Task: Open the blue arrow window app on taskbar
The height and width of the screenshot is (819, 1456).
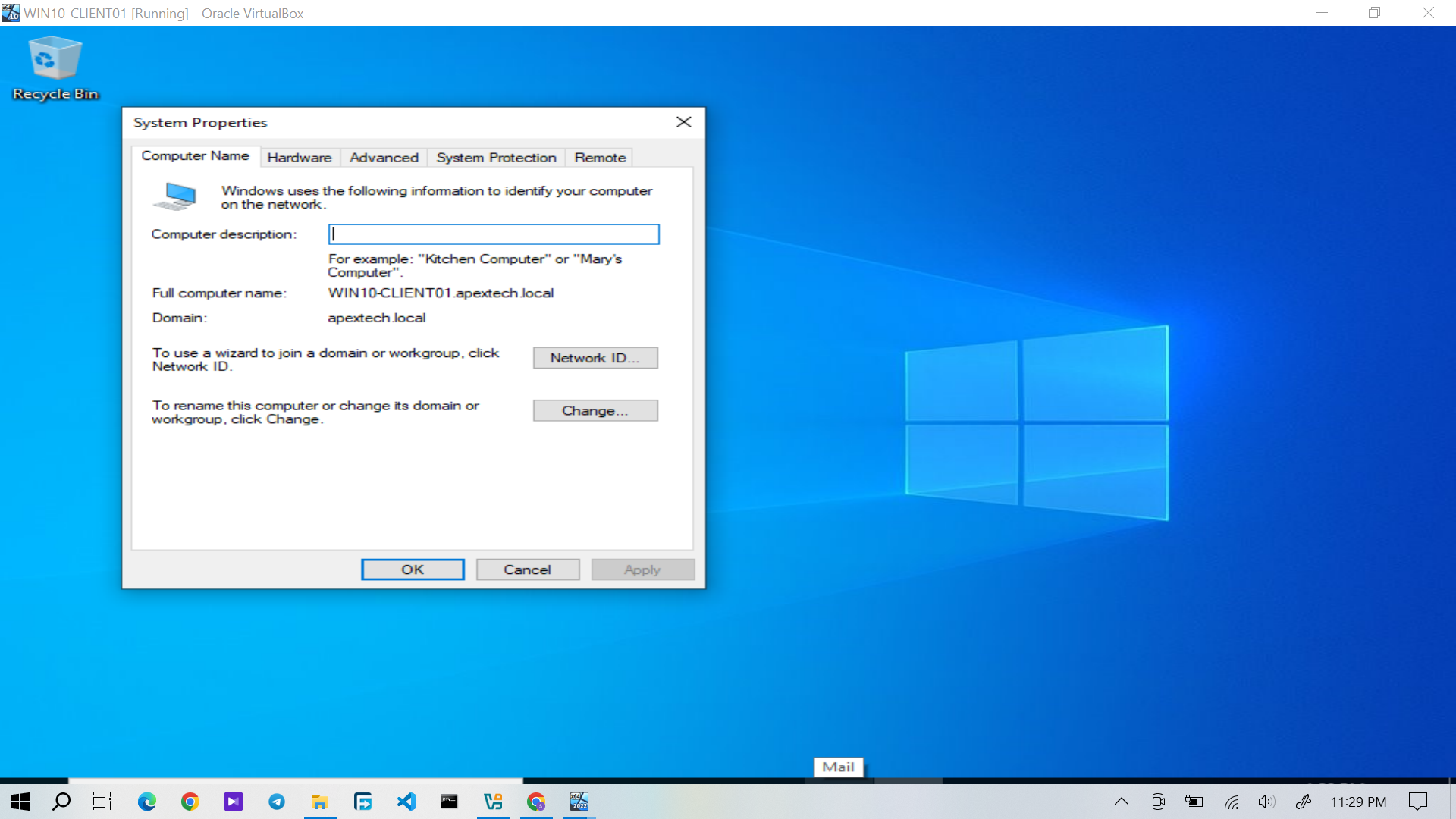Action: [x=363, y=802]
